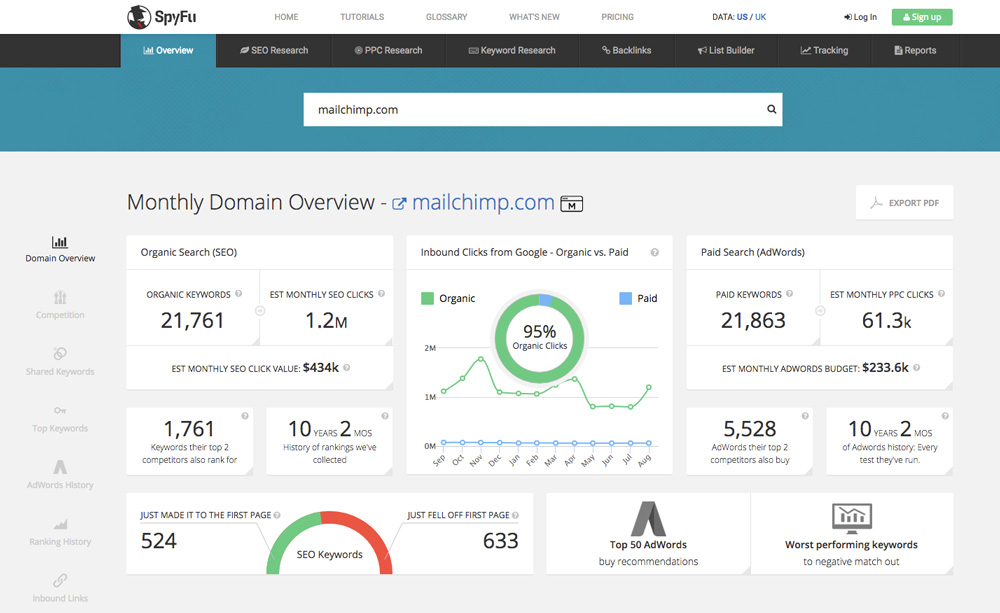This screenshot has width=1000, height=613.
Task: Open the Pricing link
Action: pyautogui.click(x=617, y=17)
